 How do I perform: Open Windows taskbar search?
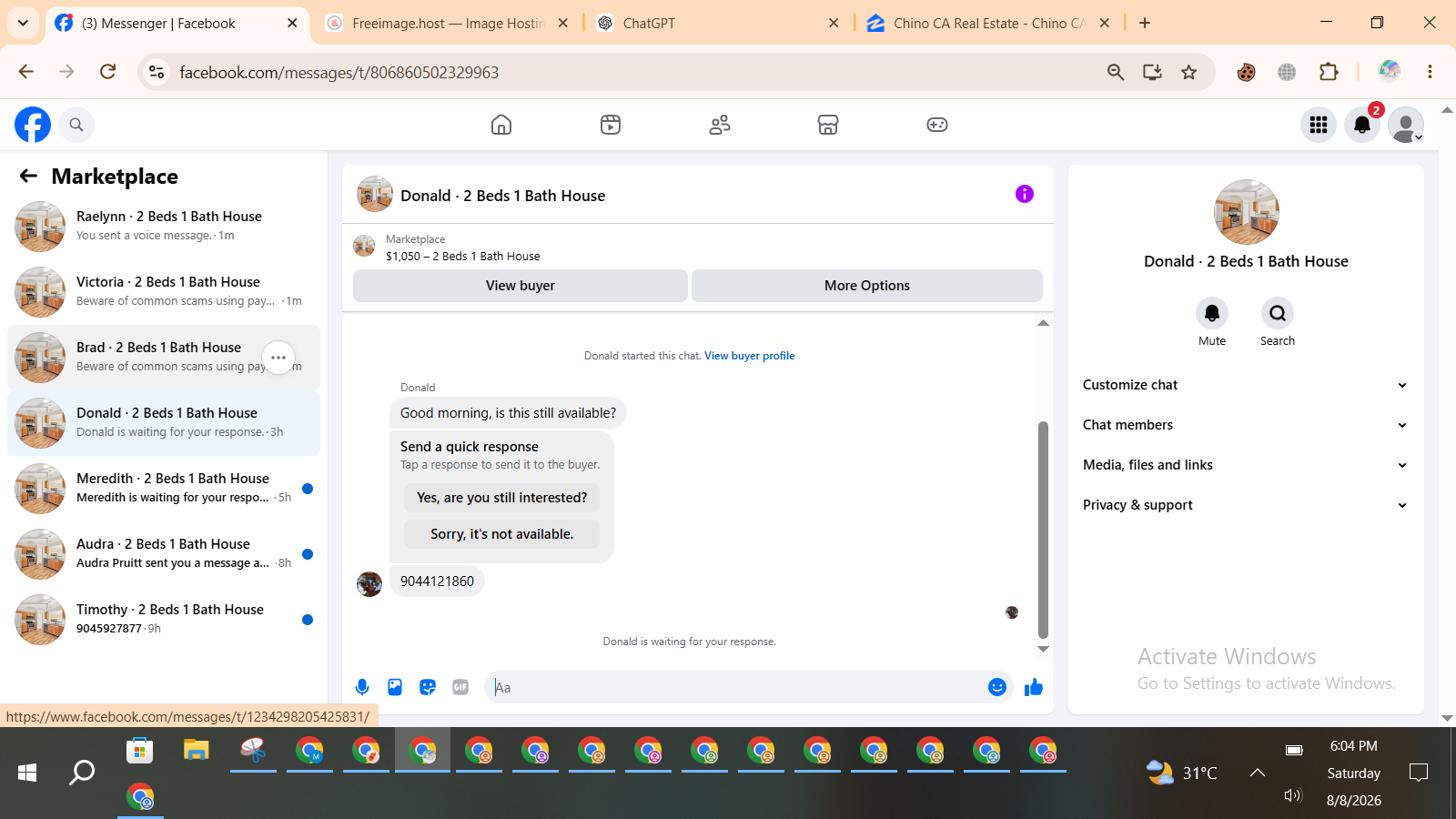coord(82,773)
